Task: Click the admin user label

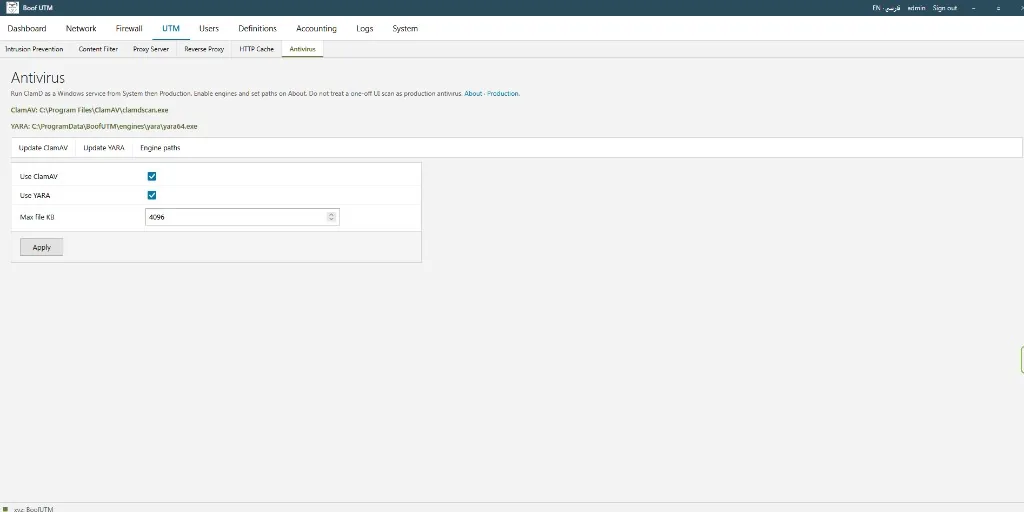Action: pos(916,8)
